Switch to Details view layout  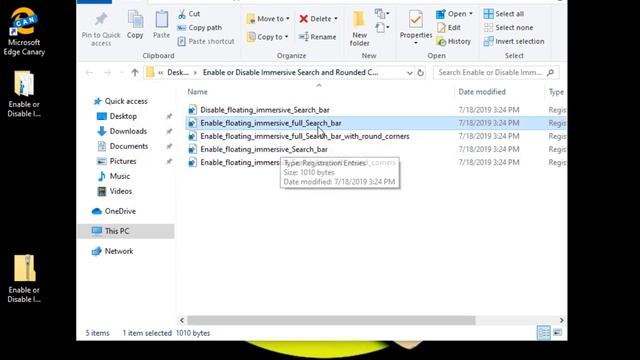[x=544, y=333]
